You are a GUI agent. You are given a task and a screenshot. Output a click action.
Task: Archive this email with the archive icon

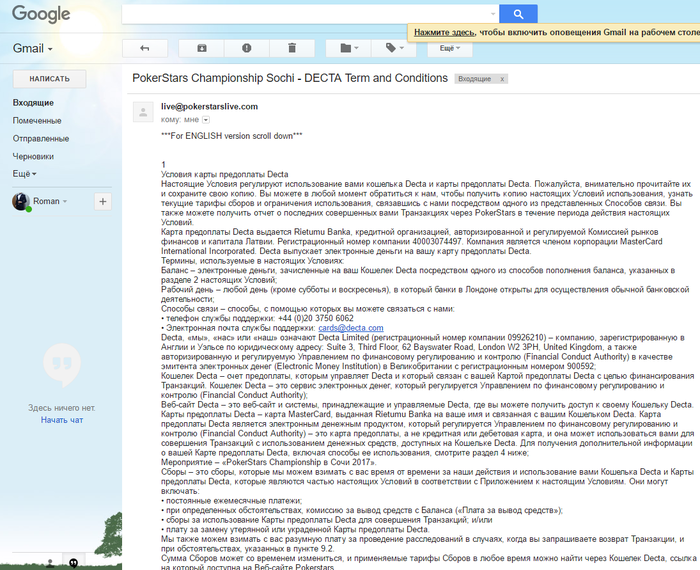202,48
